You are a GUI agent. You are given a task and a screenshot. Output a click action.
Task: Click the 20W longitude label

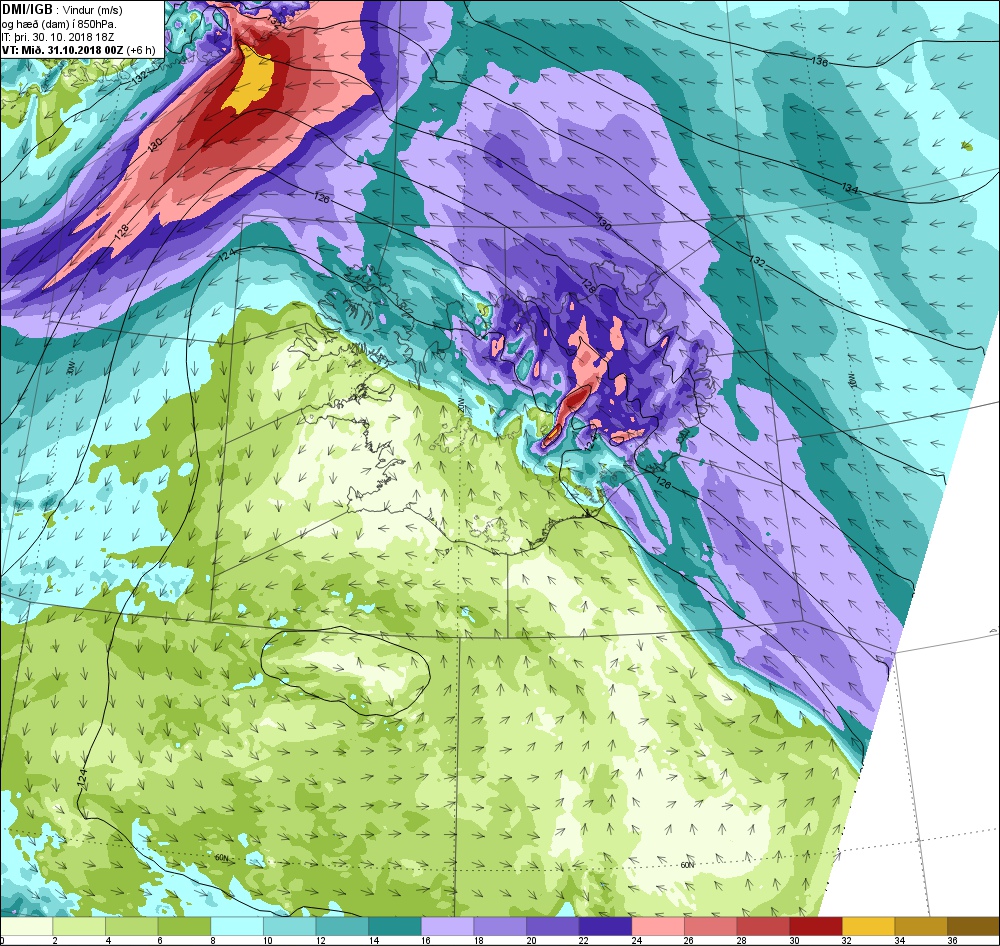tap(461, 404)
